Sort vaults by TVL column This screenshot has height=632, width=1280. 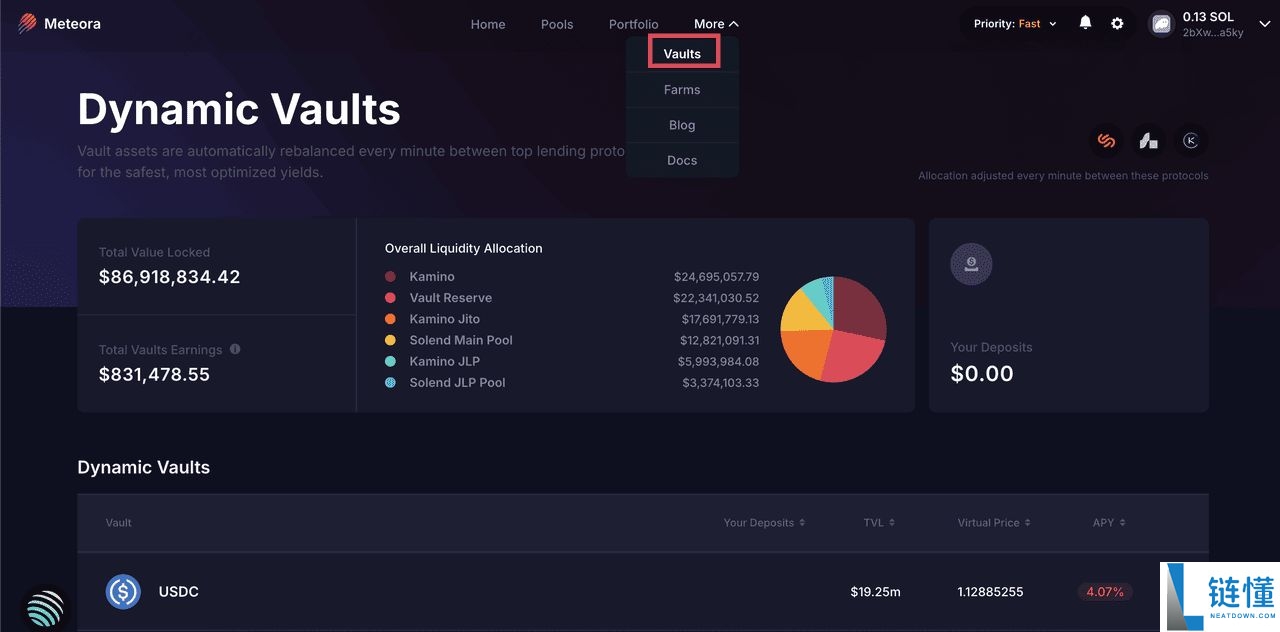(879, 523)
